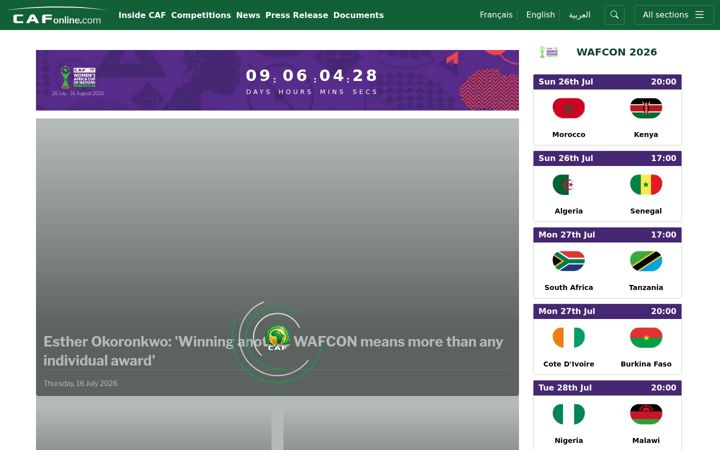The height and width of the screenshot is (450, 720).
Task: Select the Tanzania flag icon
Action: coord(646,261)
